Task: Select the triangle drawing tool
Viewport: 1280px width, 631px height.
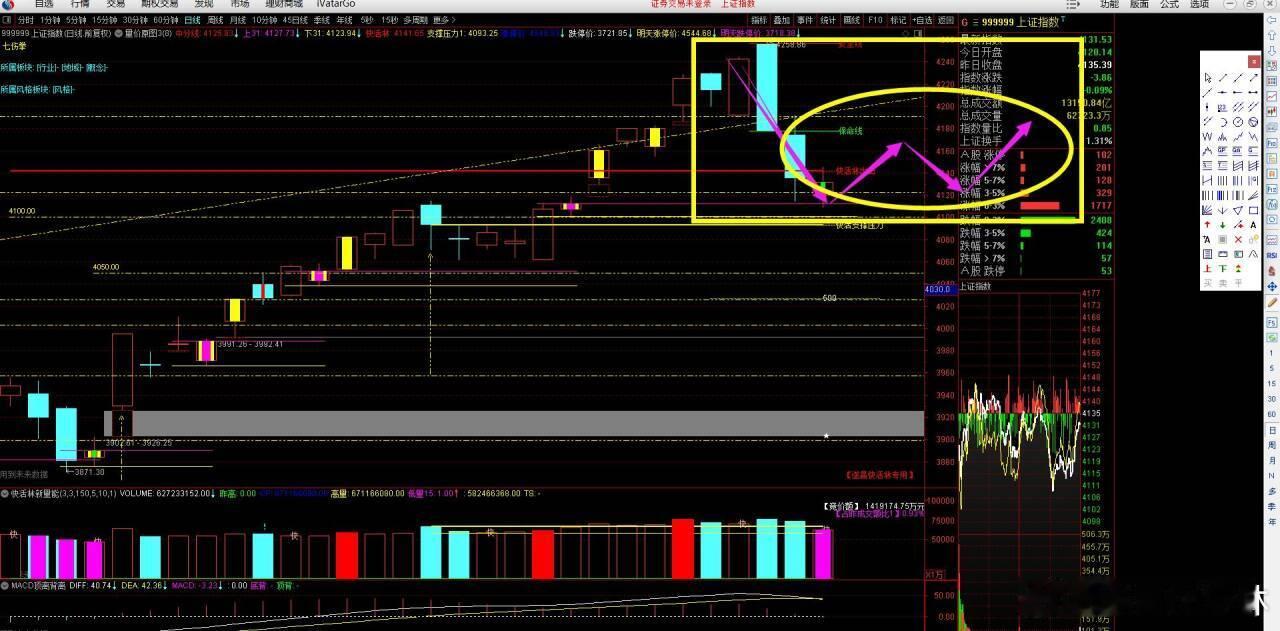Action: pos(1238,210)
